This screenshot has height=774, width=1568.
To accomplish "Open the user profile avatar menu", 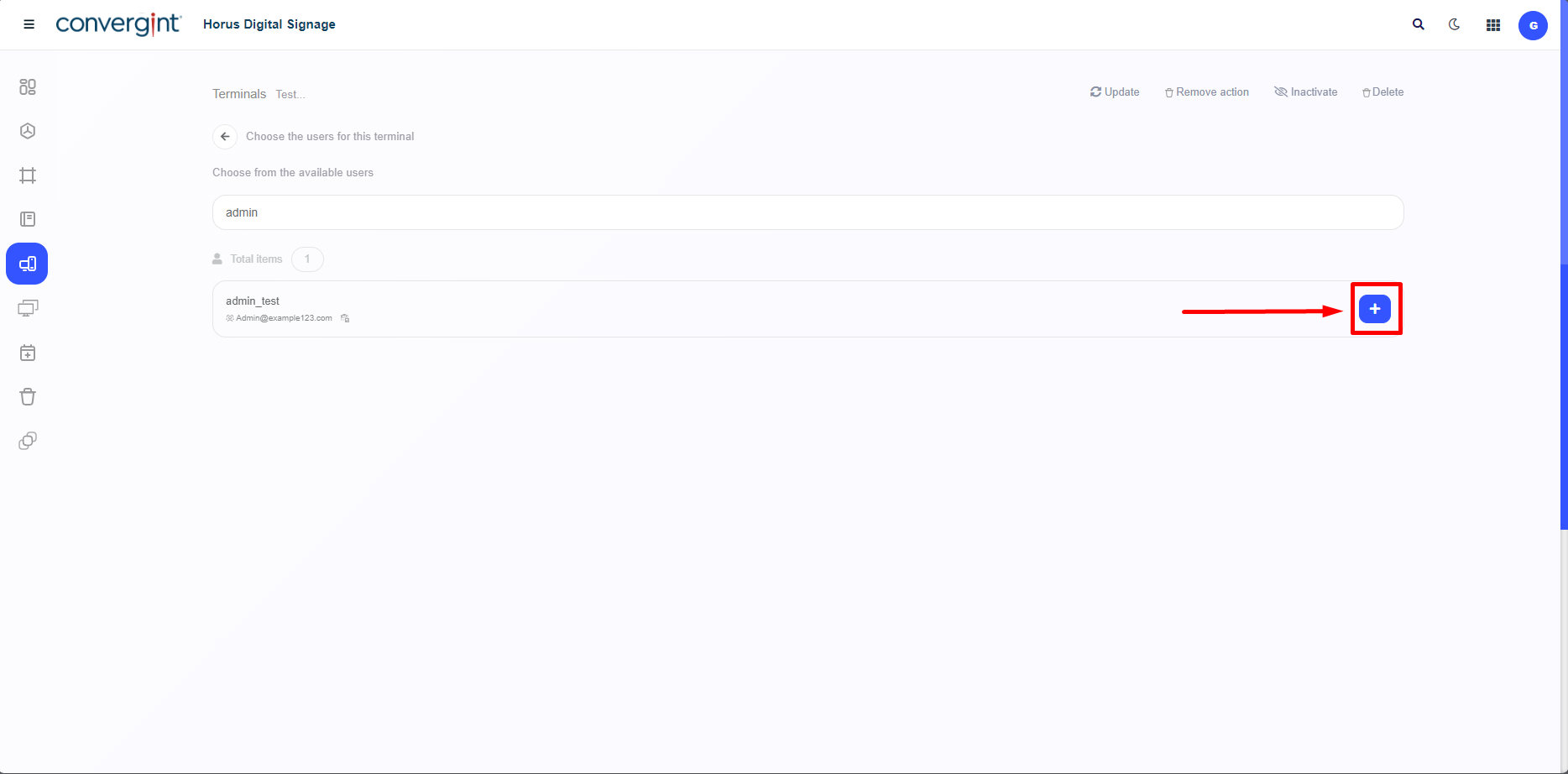I will tap(1533, 25).
